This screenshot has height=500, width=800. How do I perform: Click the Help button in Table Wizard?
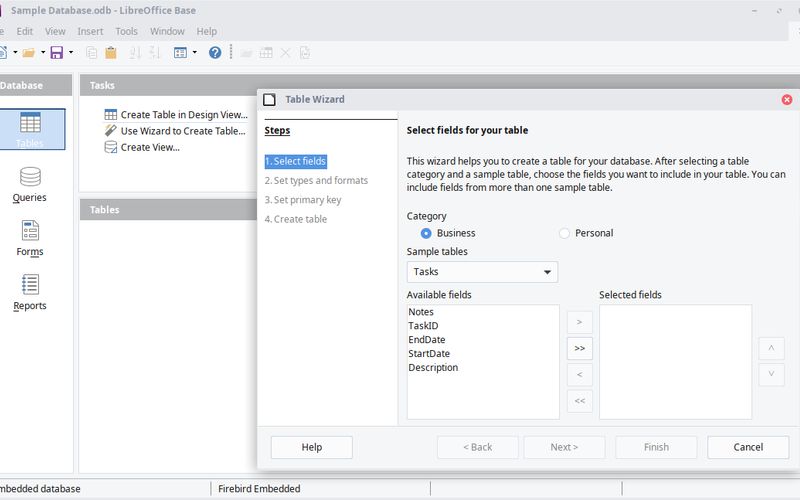[x=311, y=447]
